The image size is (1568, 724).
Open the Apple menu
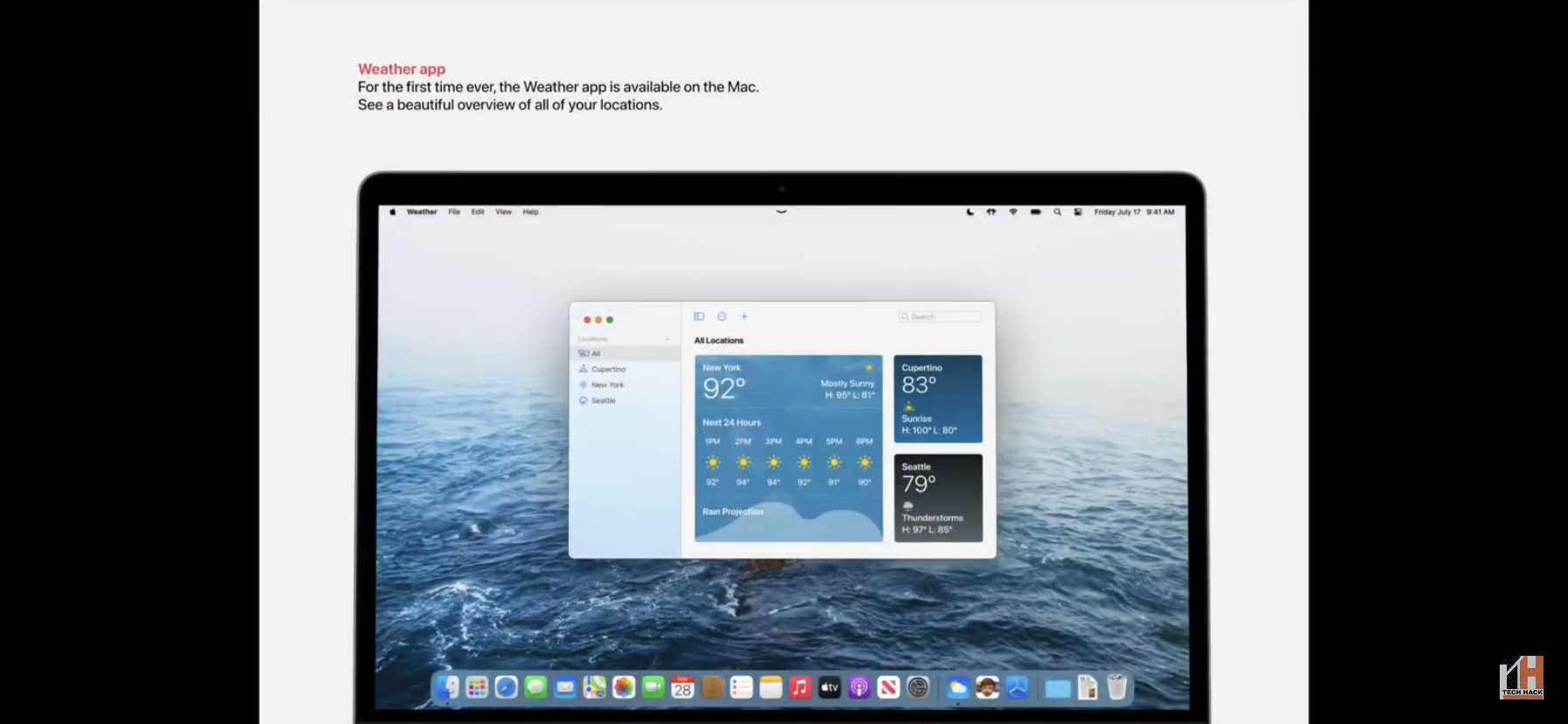[x=392, y=212]
